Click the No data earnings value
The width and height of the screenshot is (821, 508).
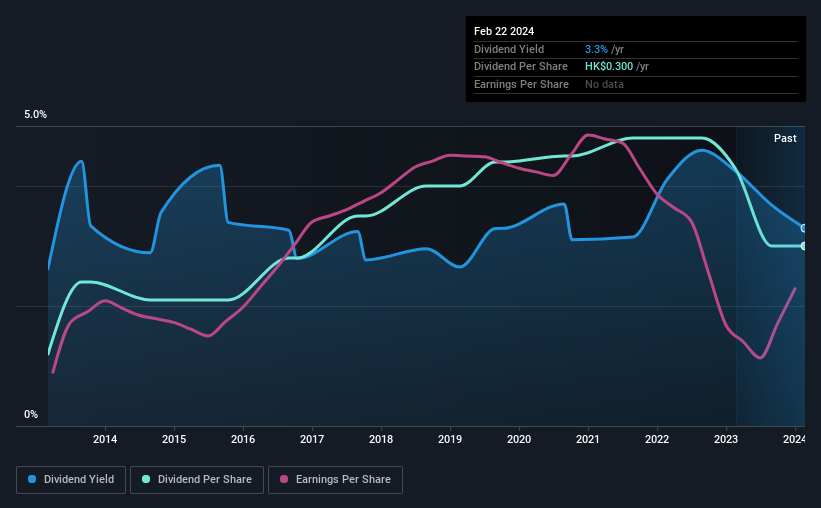(604, 84)
